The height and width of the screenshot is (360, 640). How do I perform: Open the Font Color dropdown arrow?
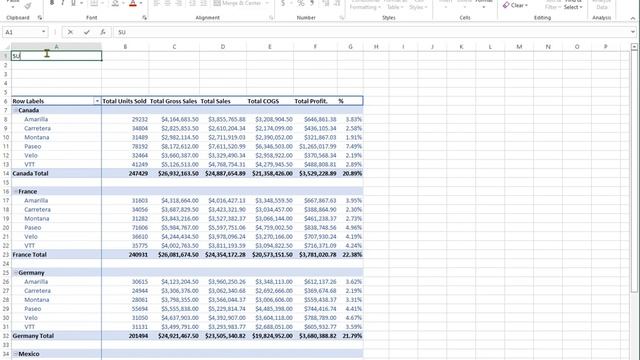pos(141,3)
